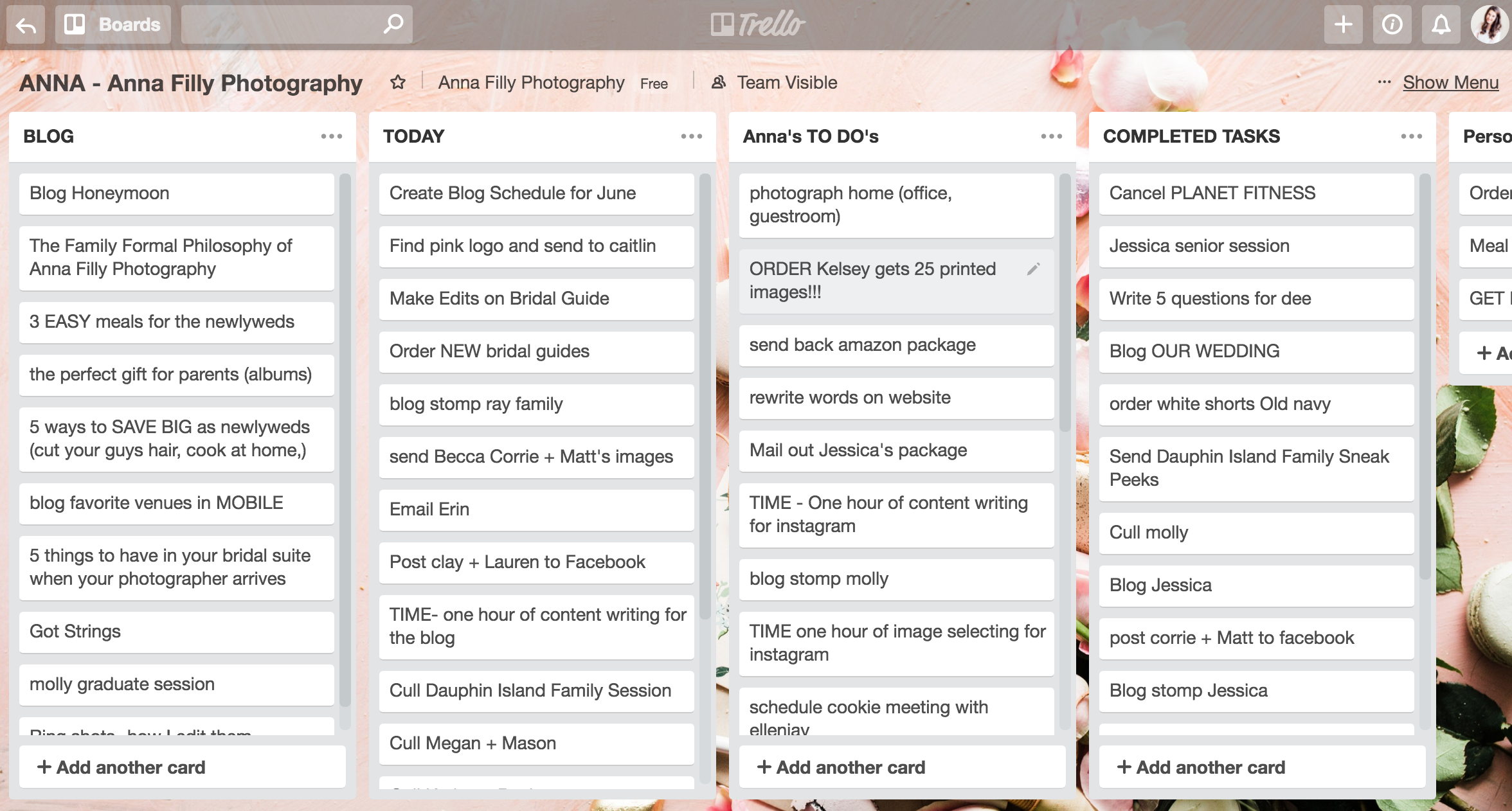Click the BLOG list vertical scrollbar
The width and height of the screenshot is (1512, 811).
pyautogui.click(x=345, y=440)
